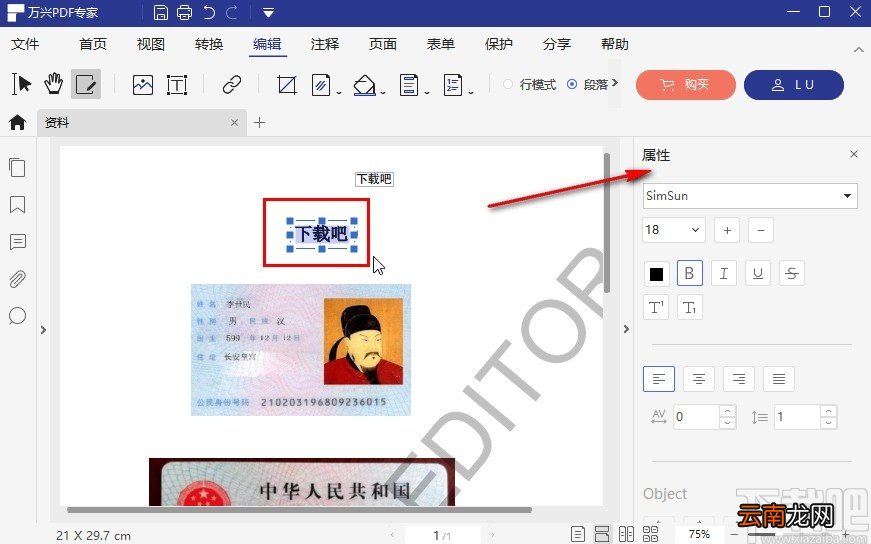Viewport: 871px width, 544px height.
Task: Toggle the Edit text and objects tool
Action: point(86,84)
